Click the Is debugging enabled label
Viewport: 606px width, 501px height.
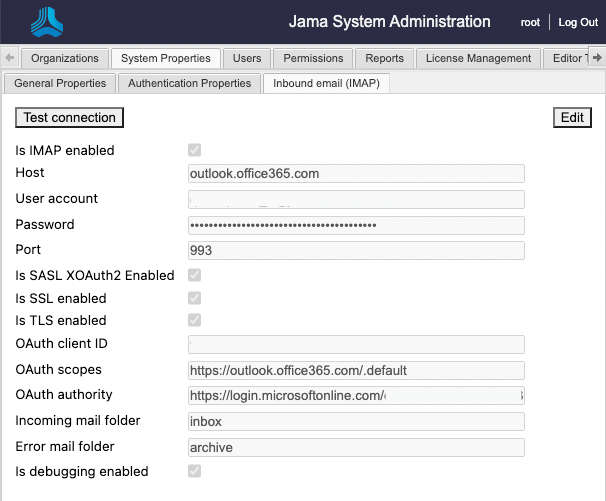pyautogui.click(x=82, y=472)
